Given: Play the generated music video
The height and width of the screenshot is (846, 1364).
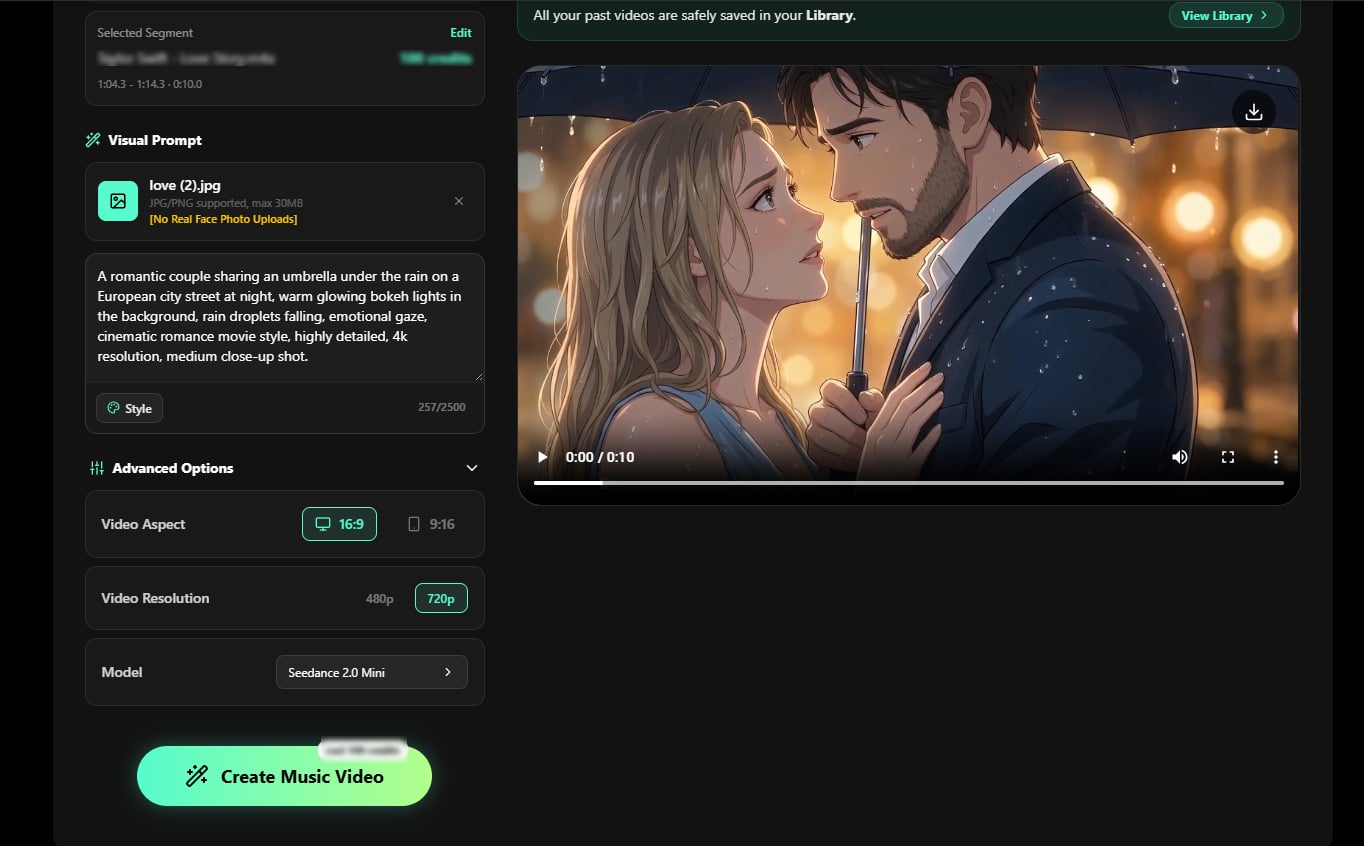Looking at the screenshot, I should point(542,457).
